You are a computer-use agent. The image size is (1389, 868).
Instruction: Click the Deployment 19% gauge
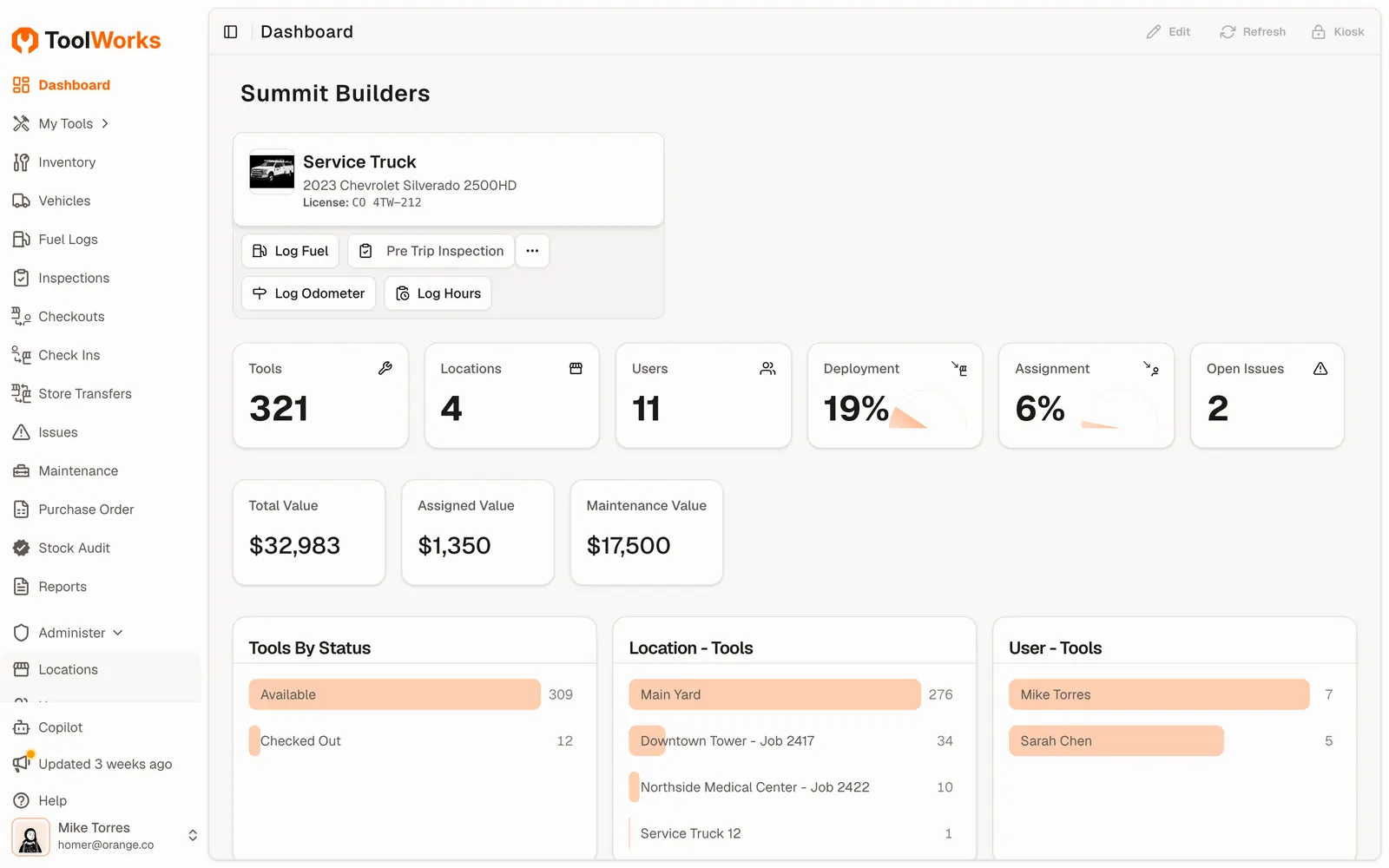[927, 409]
